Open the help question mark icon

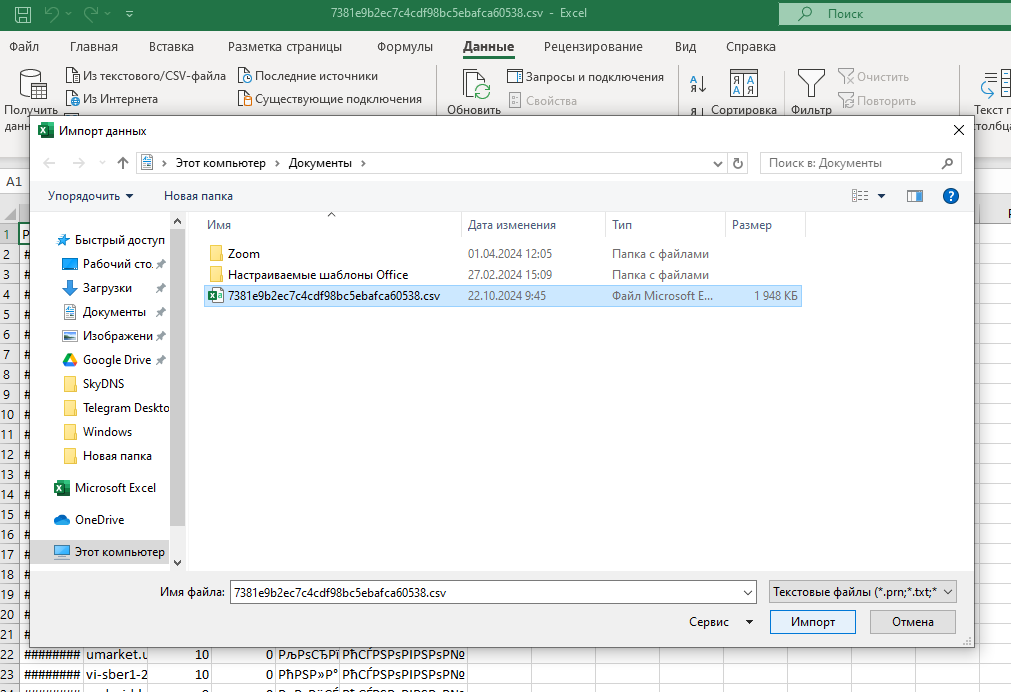click(x=951, y=196)
